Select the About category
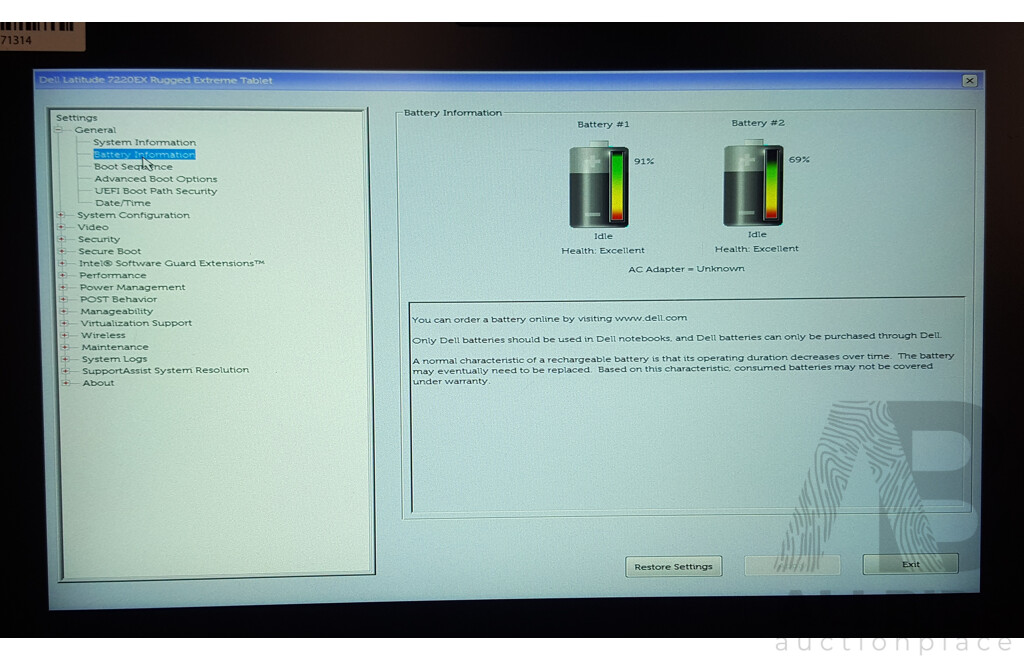This screenshot has height=660, width=1024. point(98,383)
